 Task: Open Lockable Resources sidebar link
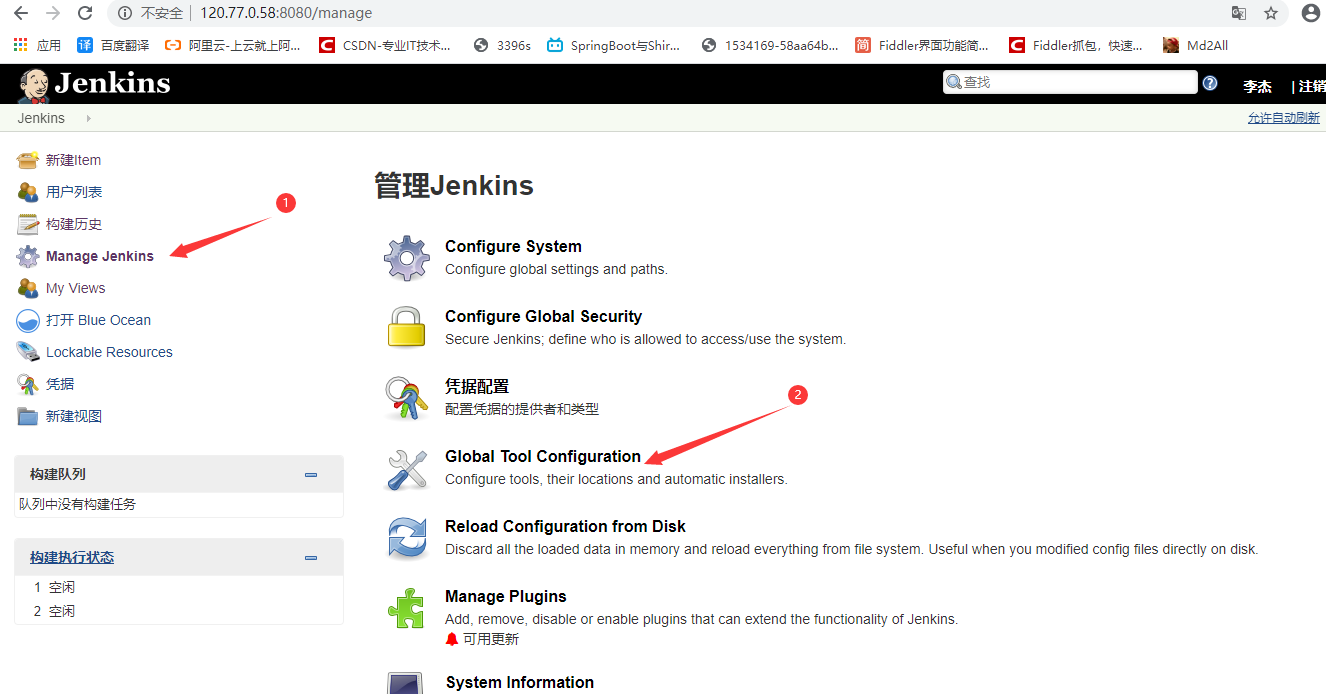point(109,352)
